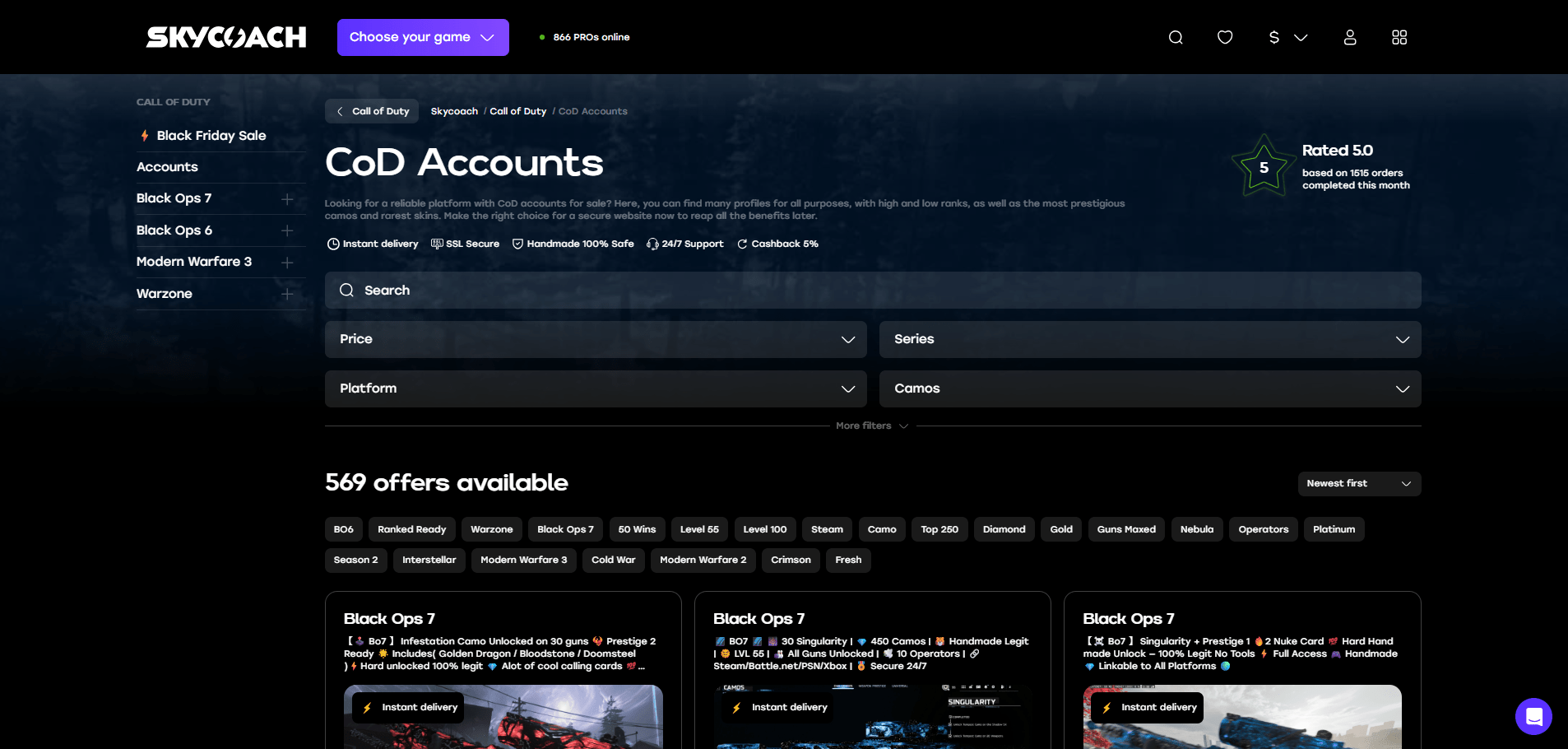Select Accounts in the sidebar menu
1568x749 pixels.
tap(167, 167)
